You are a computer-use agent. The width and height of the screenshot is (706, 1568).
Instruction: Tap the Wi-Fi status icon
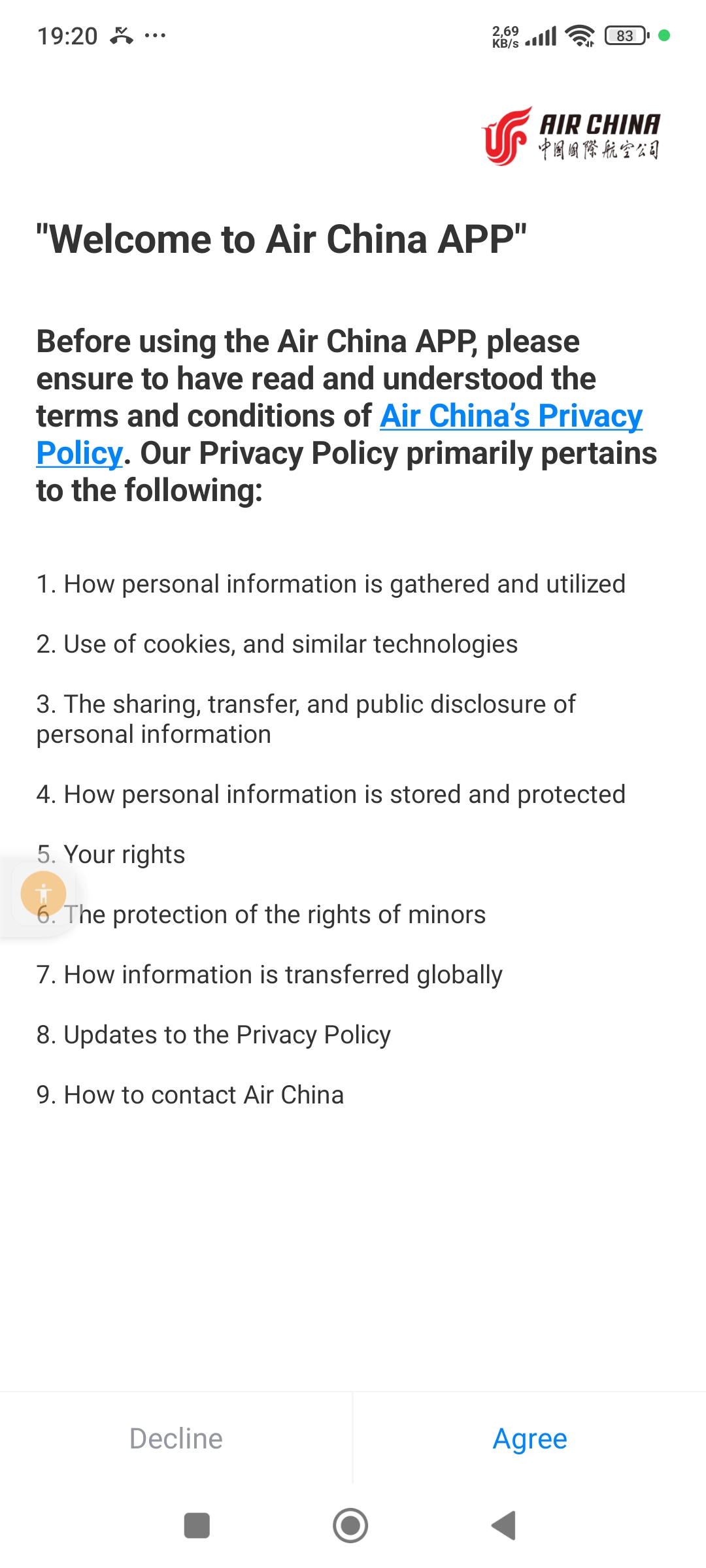pyautogui.click(x=580, y=36)
